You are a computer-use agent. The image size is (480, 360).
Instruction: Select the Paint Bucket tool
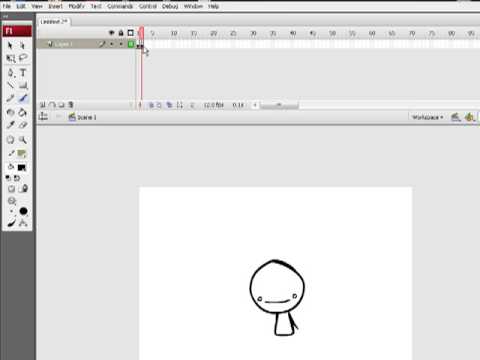pyautogui.click(x=23, y=113)
